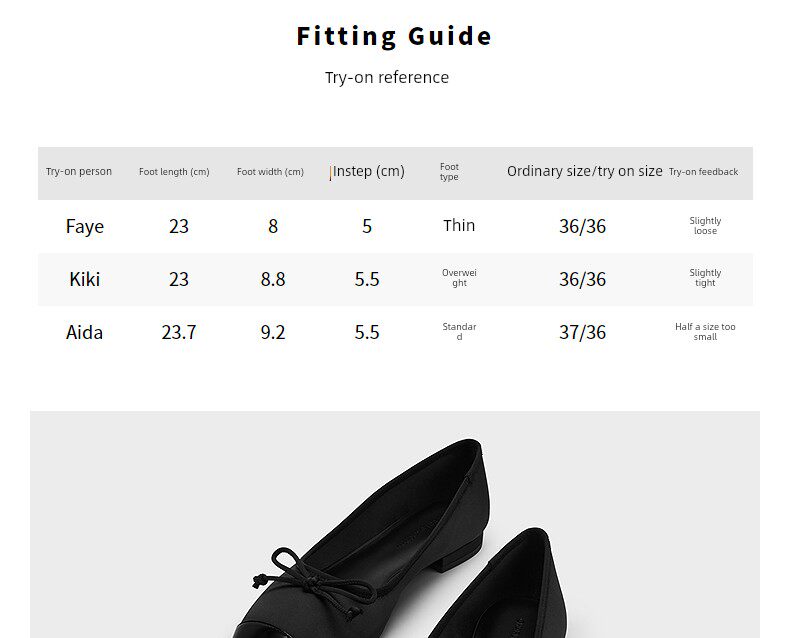The width and height of the screenshot is (790, 638).
Task: Click the "Fitting Guide" heading
Action: [394, 37]
